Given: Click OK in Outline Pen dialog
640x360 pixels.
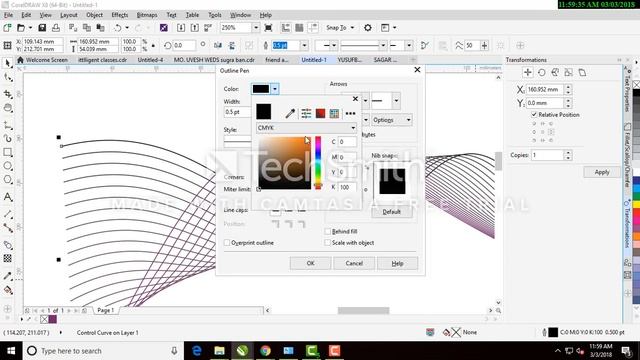Looking at the screenshot, I should point(310,263).
